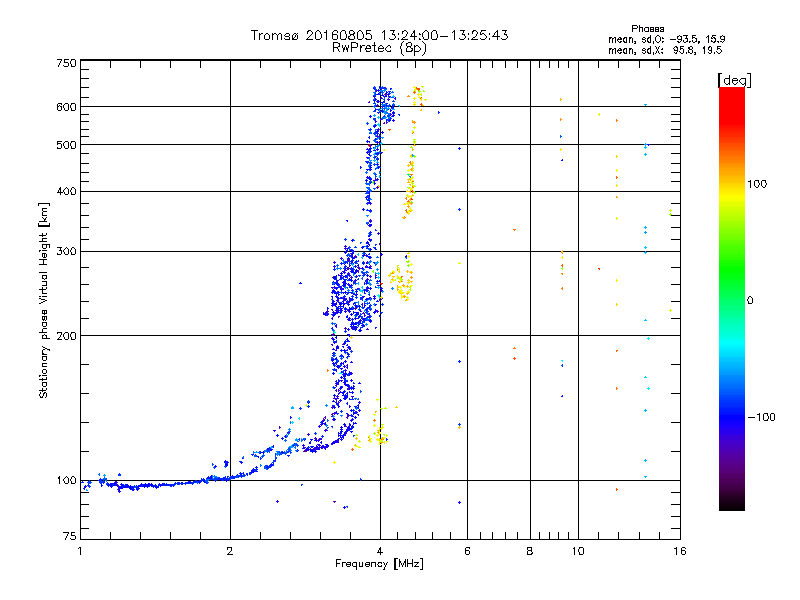Click the y-axis label "400"
Screen dimensions: 800x600
pos(66,191)
